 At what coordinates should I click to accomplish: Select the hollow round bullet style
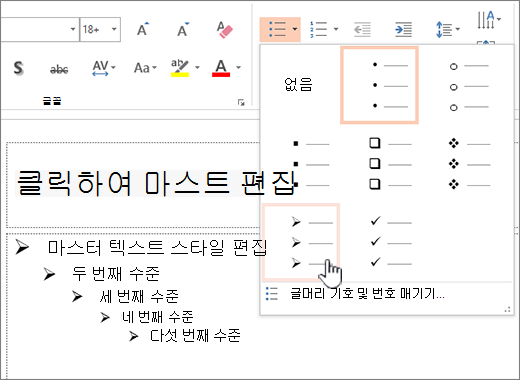pos(469,86)
